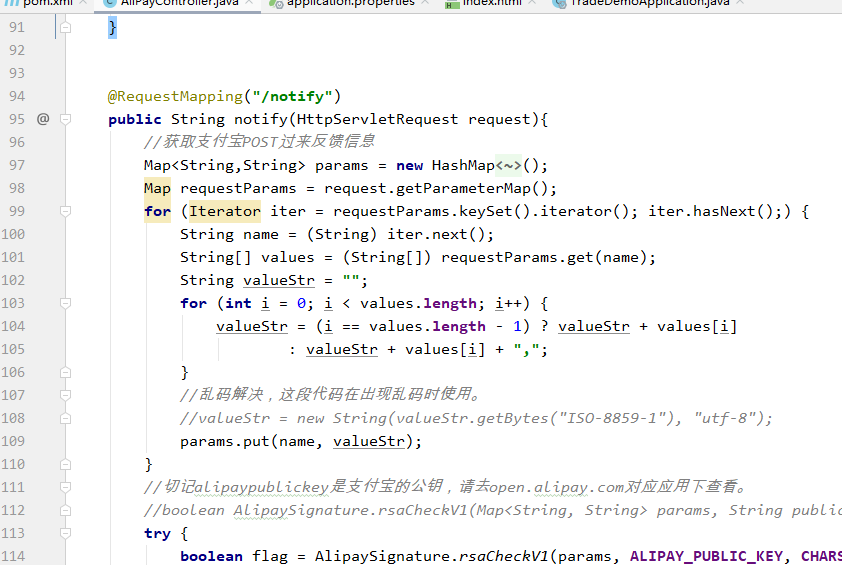Click the highlighted Iterator type on line 99
The image size is (842, 565).
(224, 211)
